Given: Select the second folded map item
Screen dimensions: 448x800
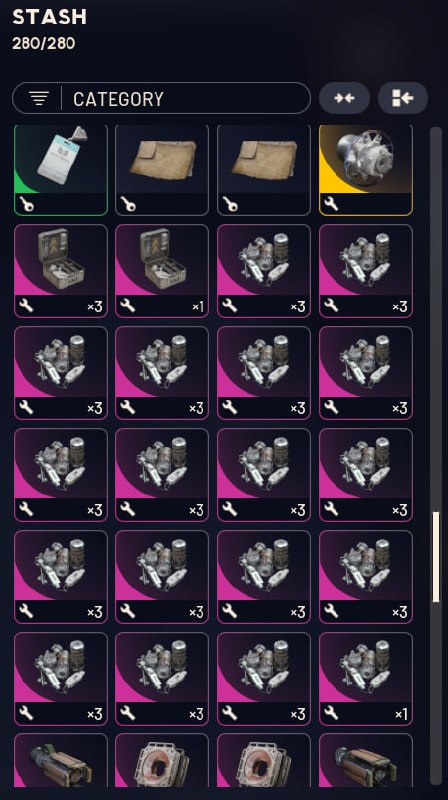Looking at the screenshot, I should point(264,170).
